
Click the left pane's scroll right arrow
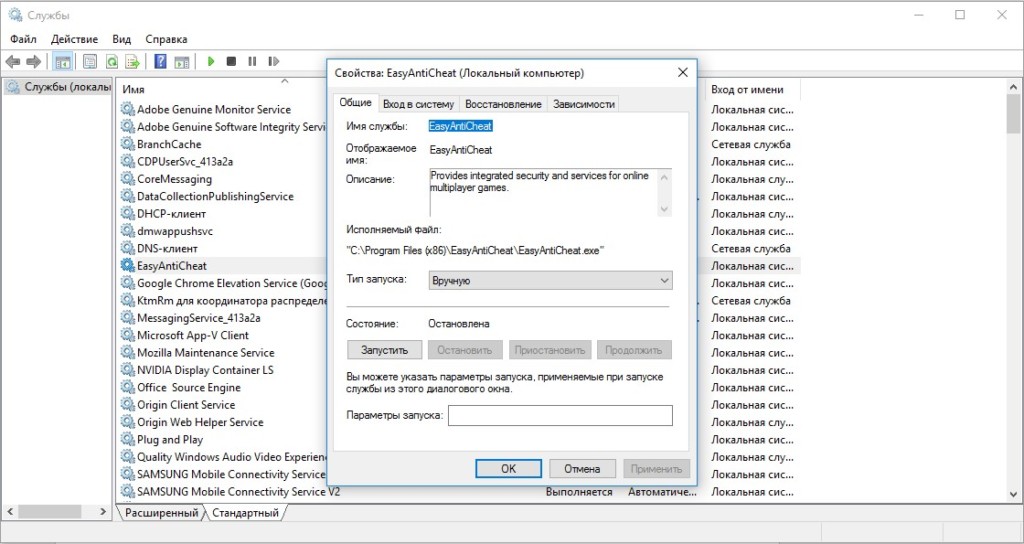coord(103,511)
